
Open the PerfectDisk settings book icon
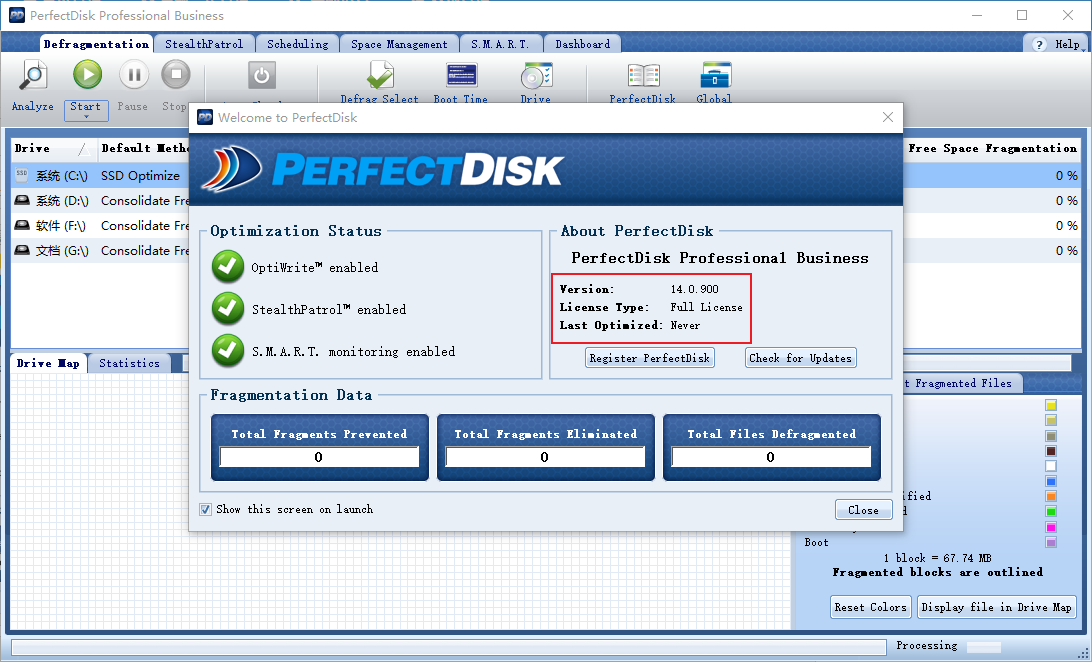pos(643,75)
